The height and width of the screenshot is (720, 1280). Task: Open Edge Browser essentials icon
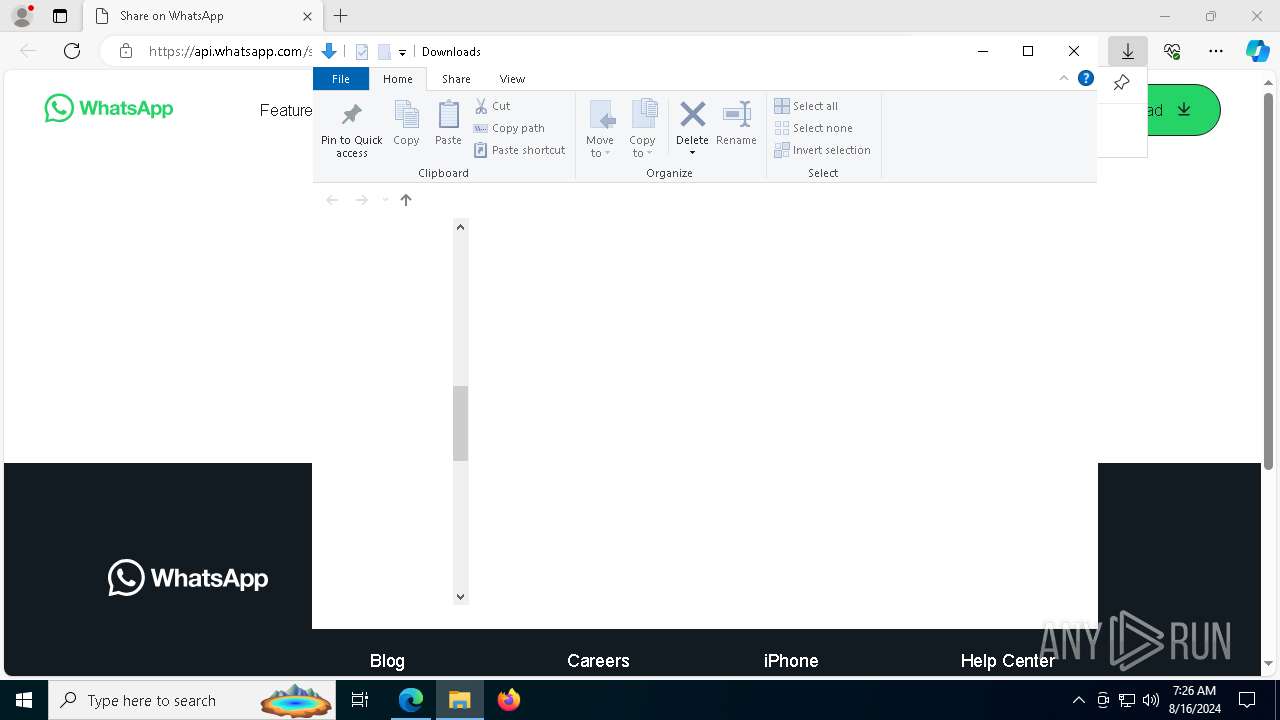tap(1172, 51)
